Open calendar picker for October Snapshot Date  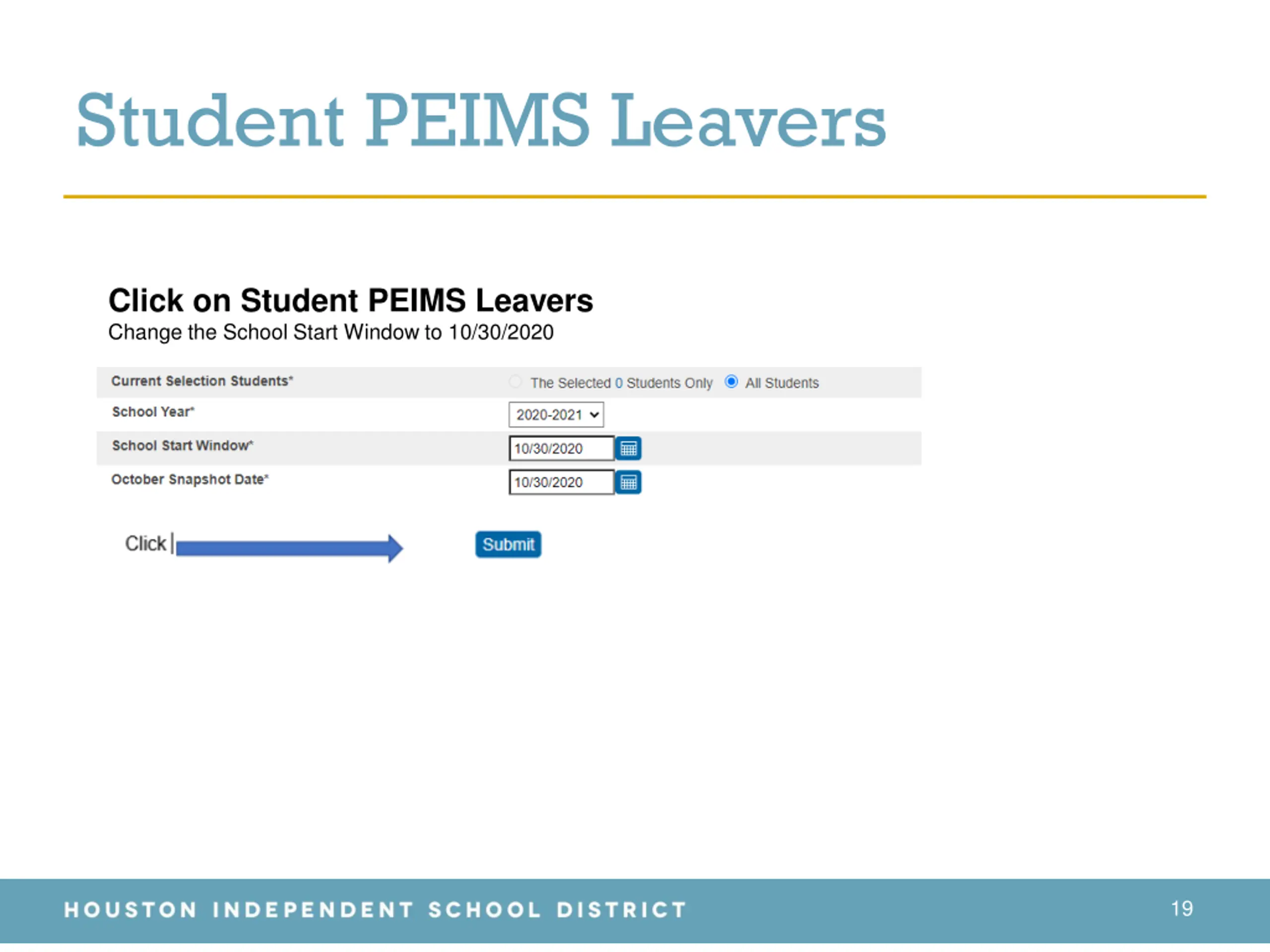pos(628,482)
